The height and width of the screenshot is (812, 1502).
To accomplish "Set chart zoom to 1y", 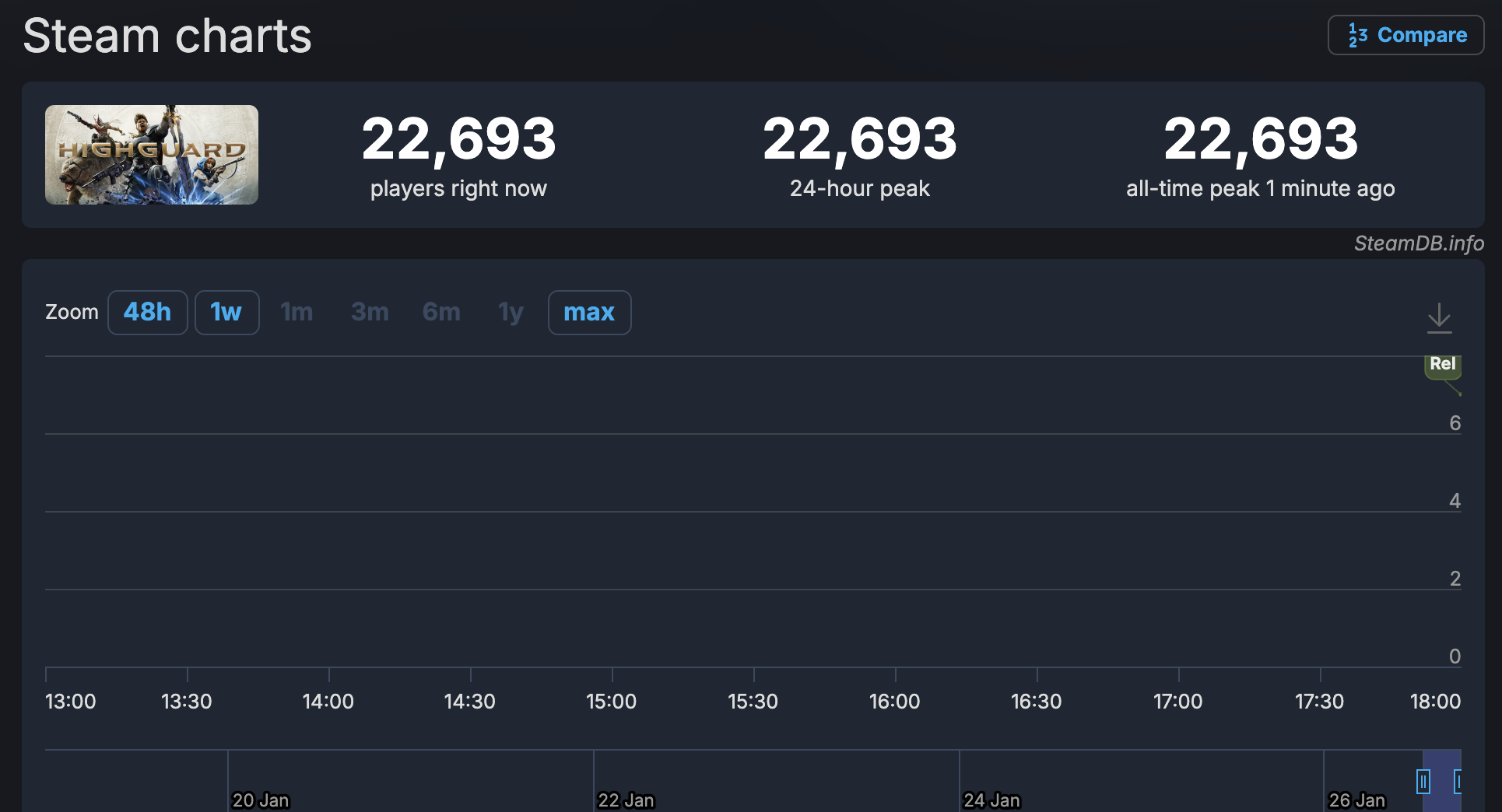I will tap(511, 313).
